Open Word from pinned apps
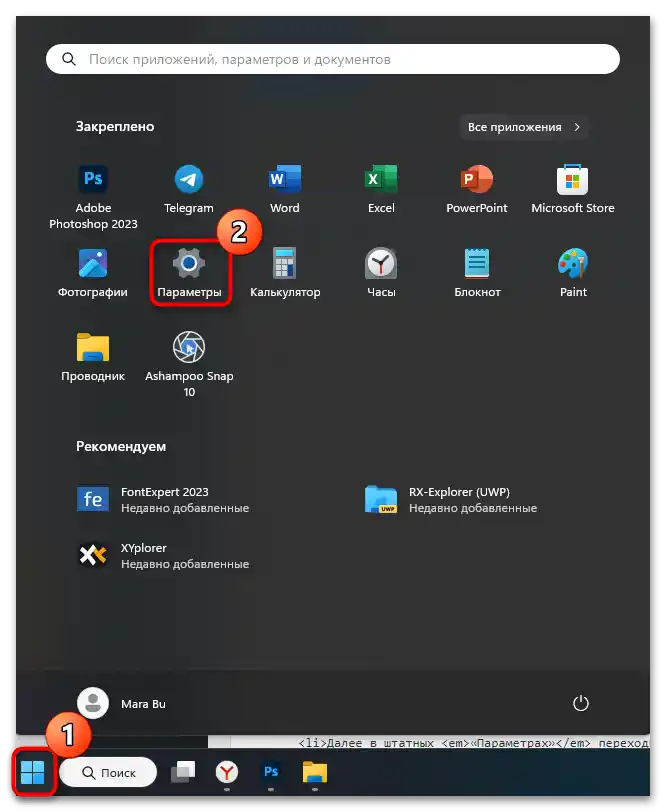The height and width of the screenshot is (812, 666). 284,190
